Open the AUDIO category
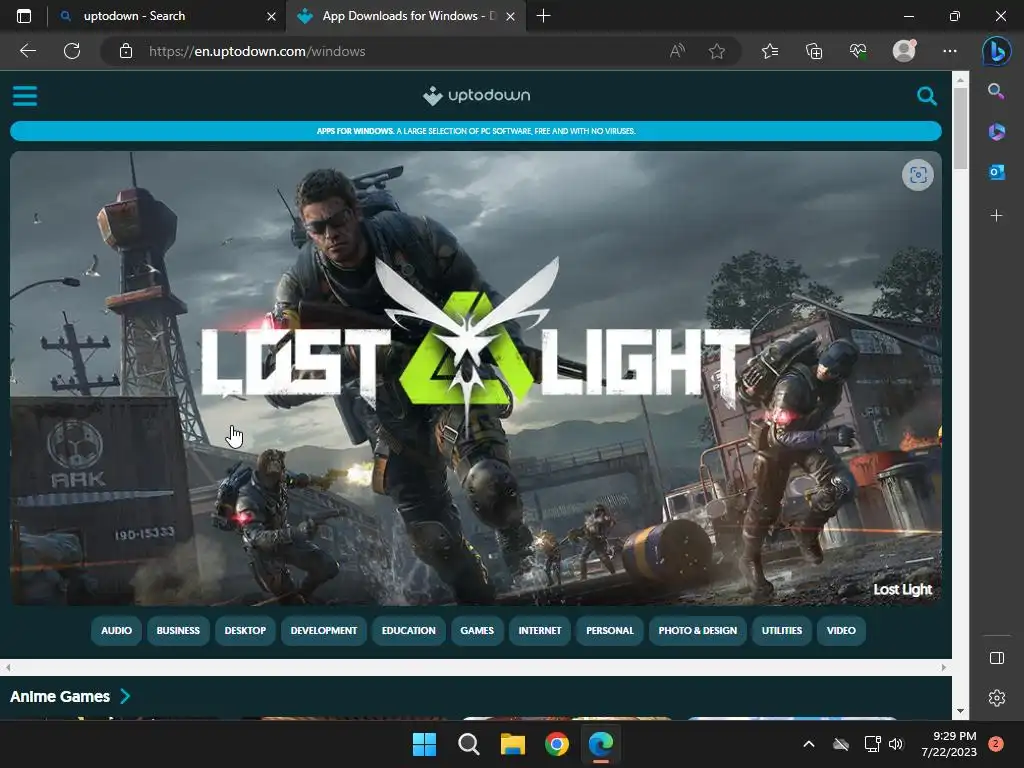 click(x=116, y=631)
